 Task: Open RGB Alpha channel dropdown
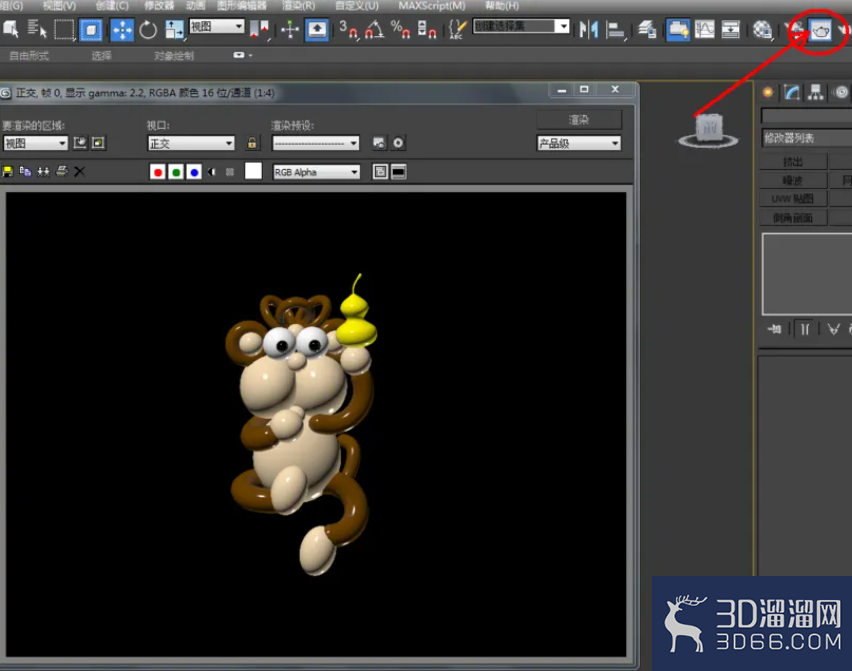point(316,172)
